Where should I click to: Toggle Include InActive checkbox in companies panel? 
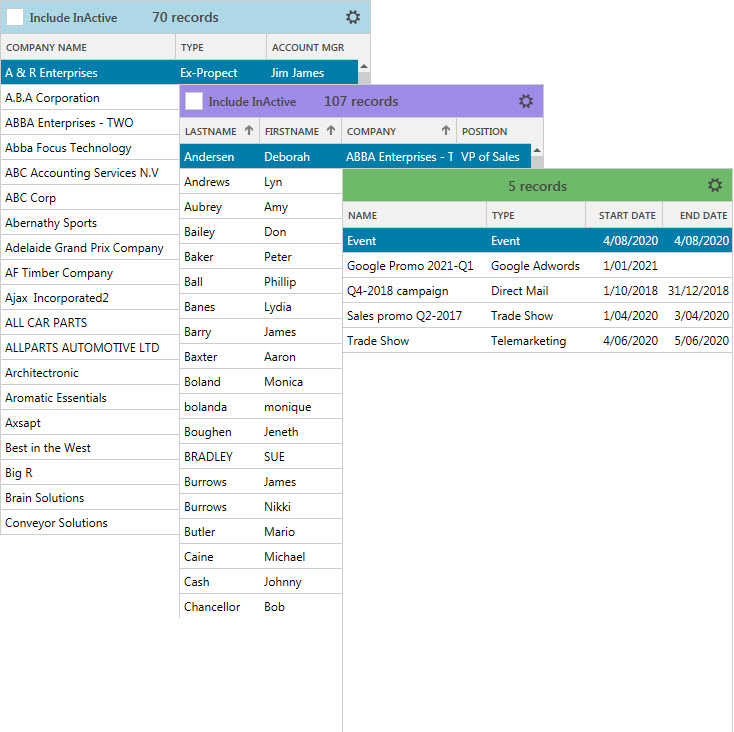[15, 17]
